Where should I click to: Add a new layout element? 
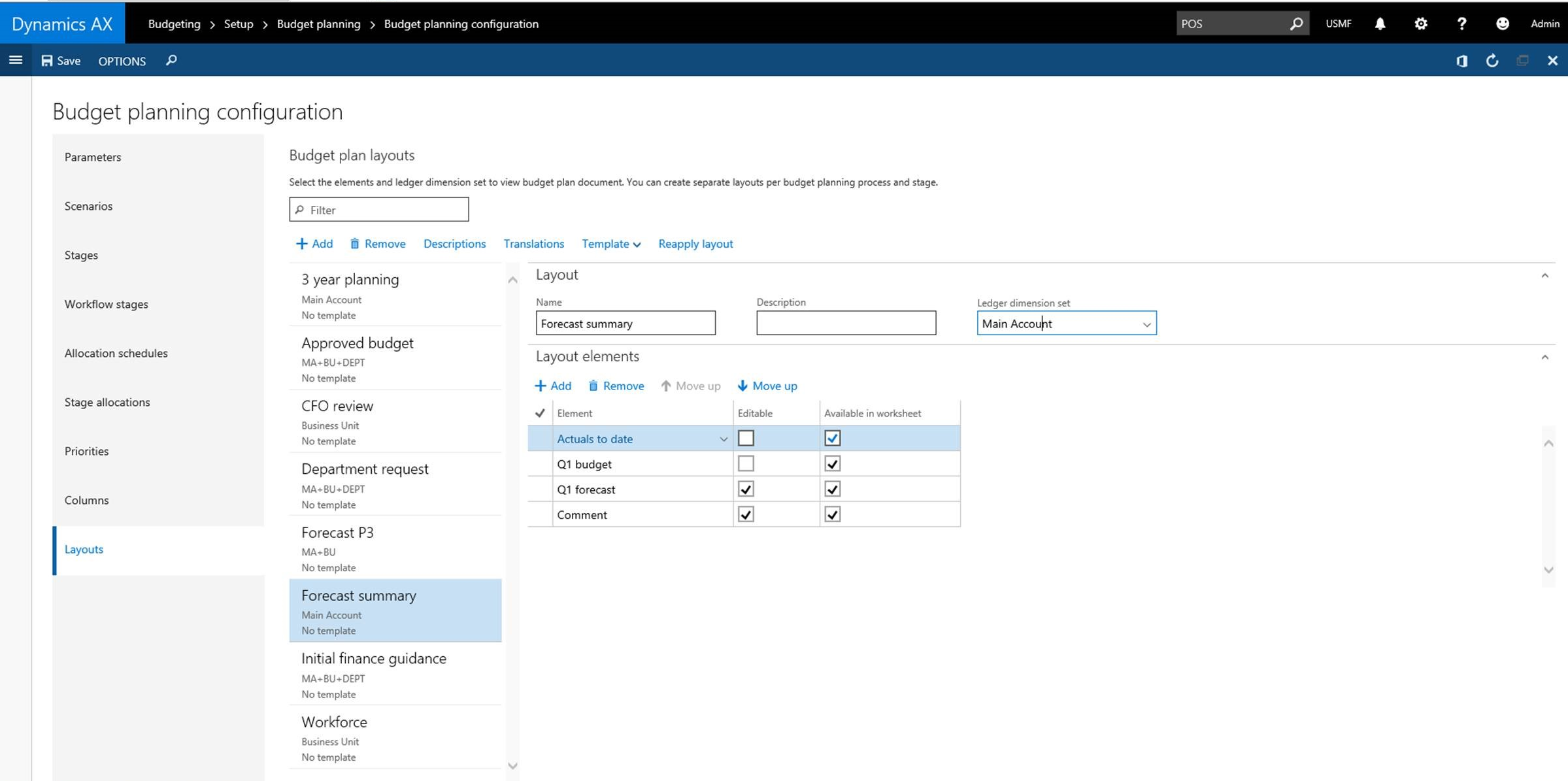point(553,386)
